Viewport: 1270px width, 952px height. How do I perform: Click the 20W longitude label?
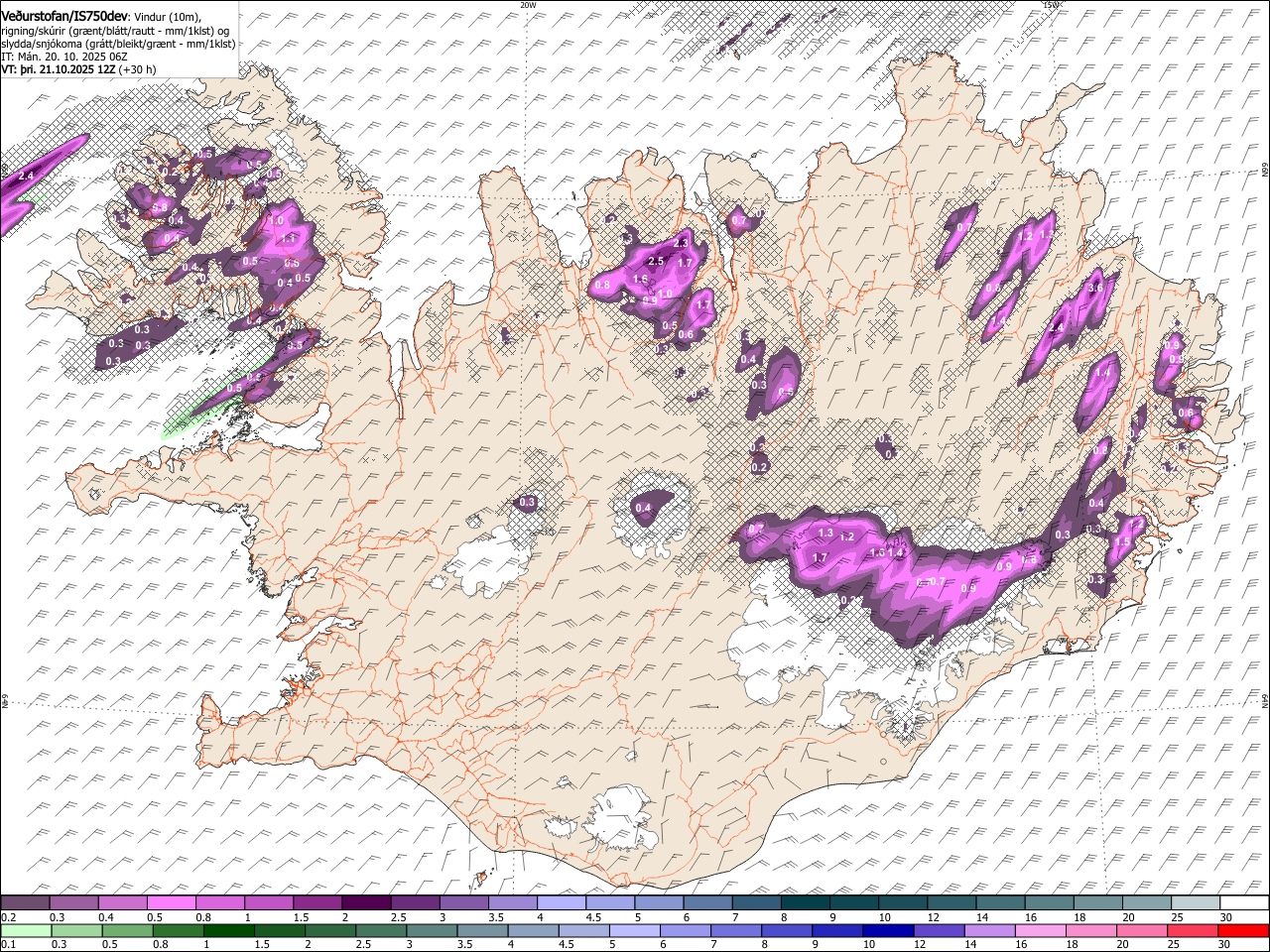coord(528,5)
